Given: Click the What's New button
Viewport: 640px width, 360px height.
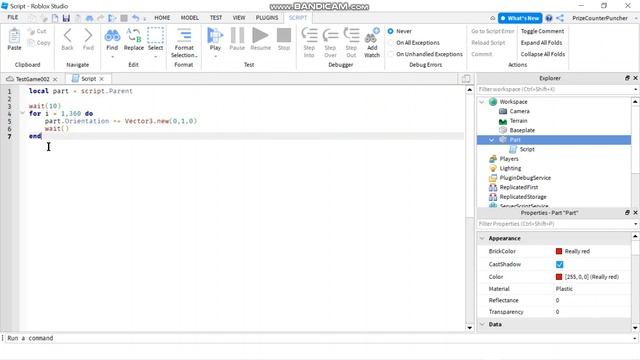Looking at the screenshot, I should (520, 18).
